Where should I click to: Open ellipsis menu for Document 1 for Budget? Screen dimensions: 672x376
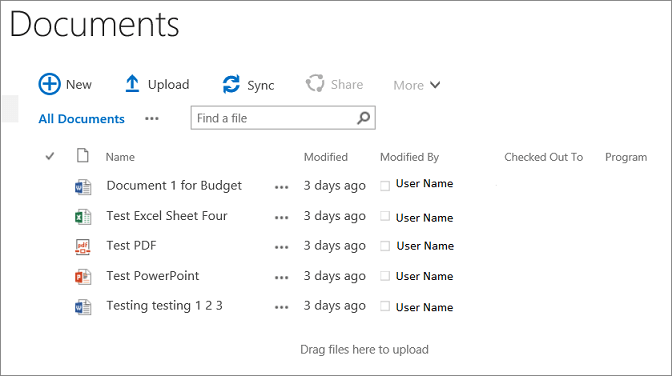[282, 187]
